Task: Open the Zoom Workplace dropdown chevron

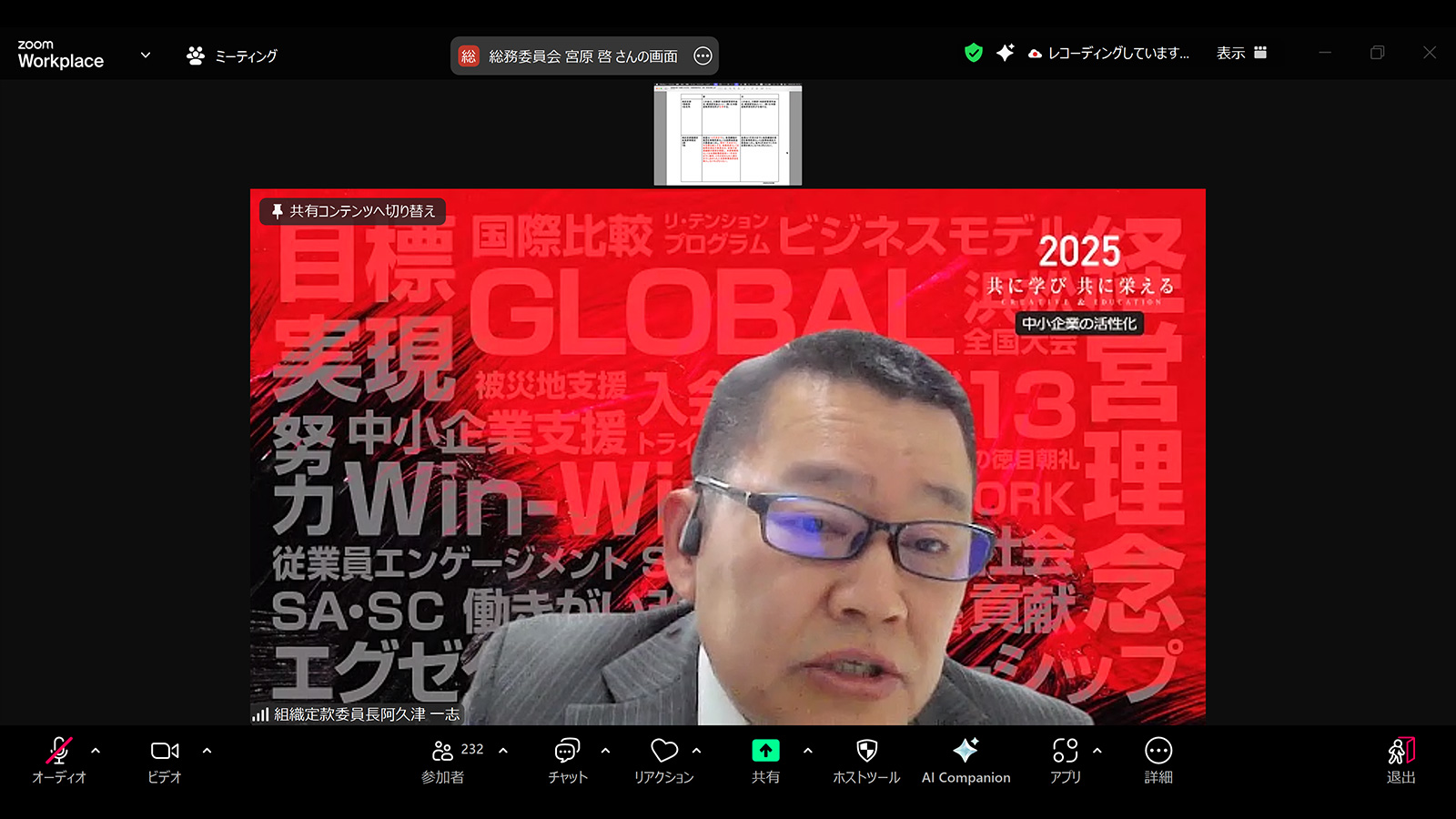Action: (146, 55)
